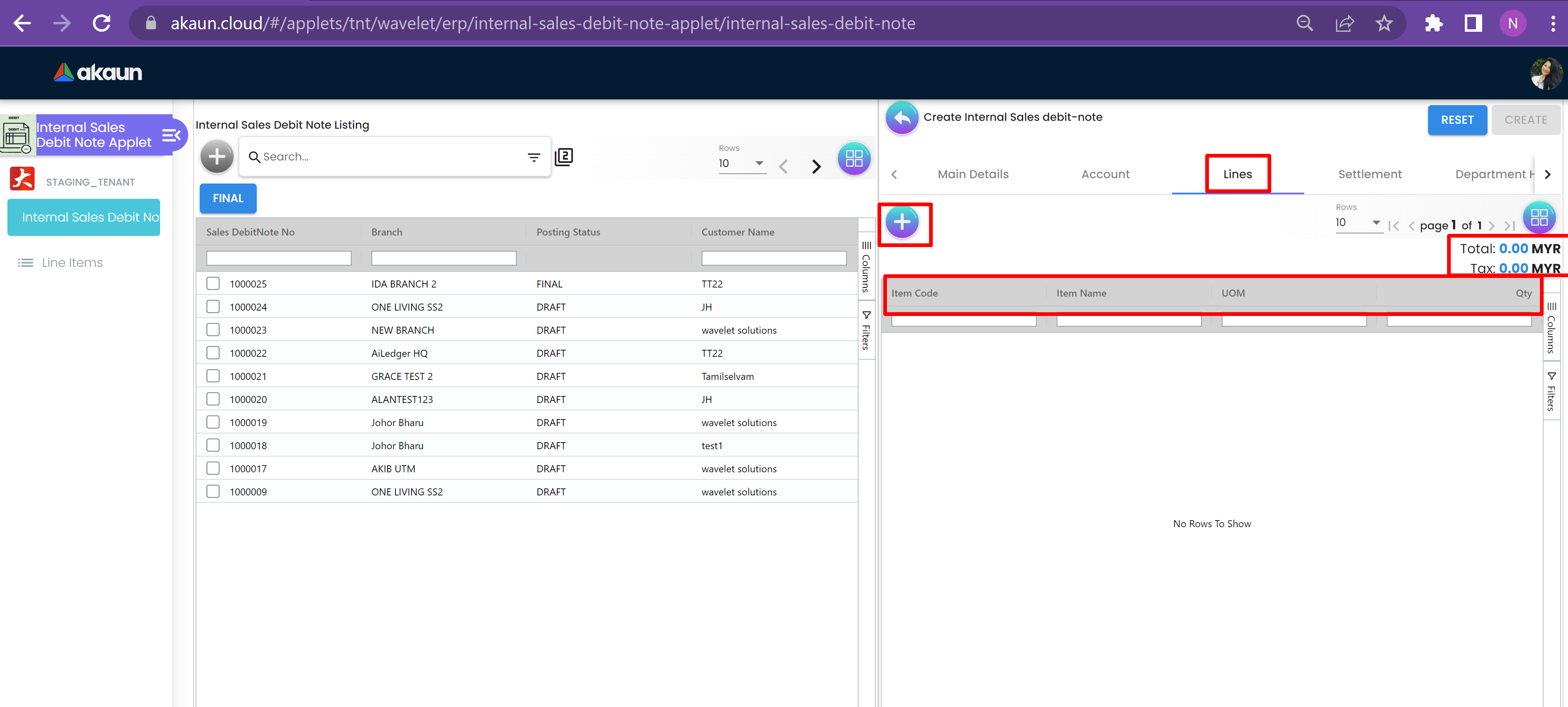Click the numbered copy icon beside search
Screen dimensions: 1568x707
click(x=564, y=157)
